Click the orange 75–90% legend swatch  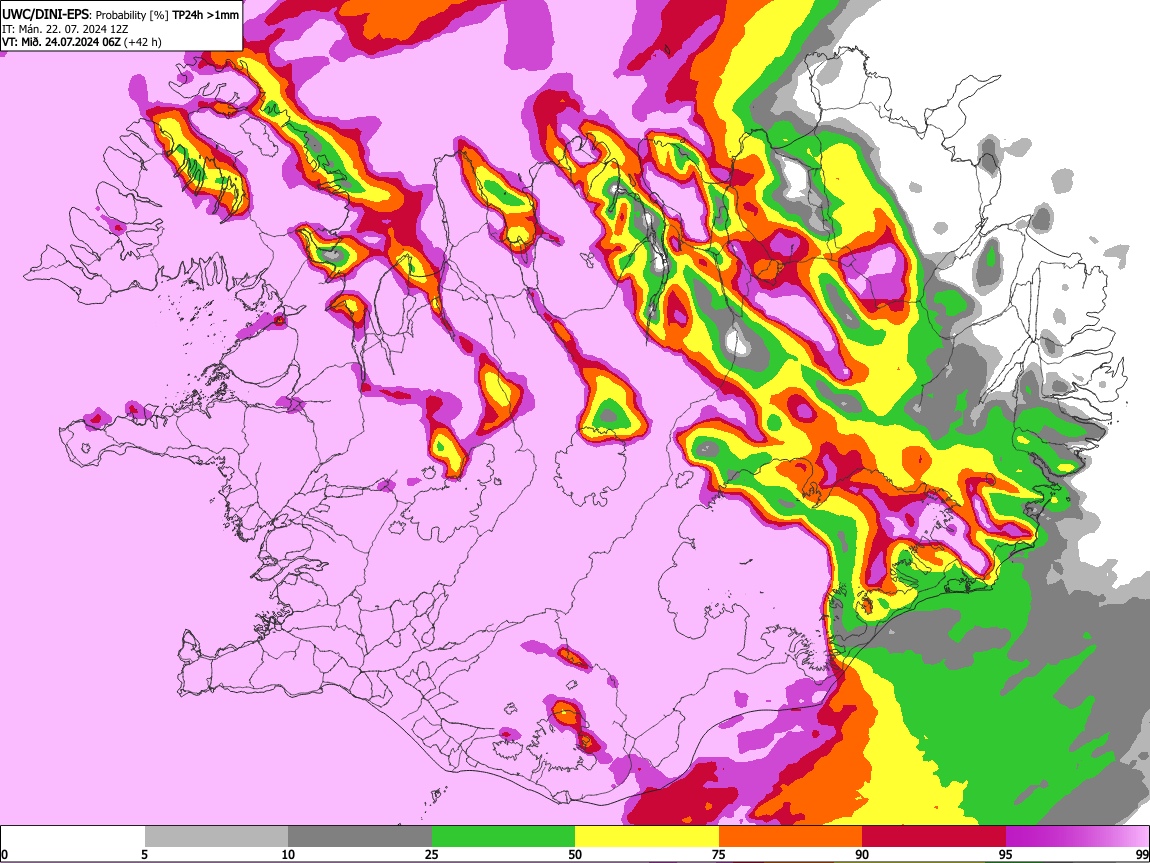click(x=790, y=836)
